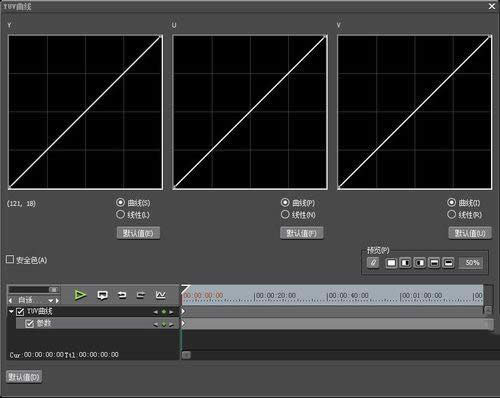The image size is (500, 398).
Task: Click the Cur: 00:00:00:00 timecode
Action: (x=37, y=355)
